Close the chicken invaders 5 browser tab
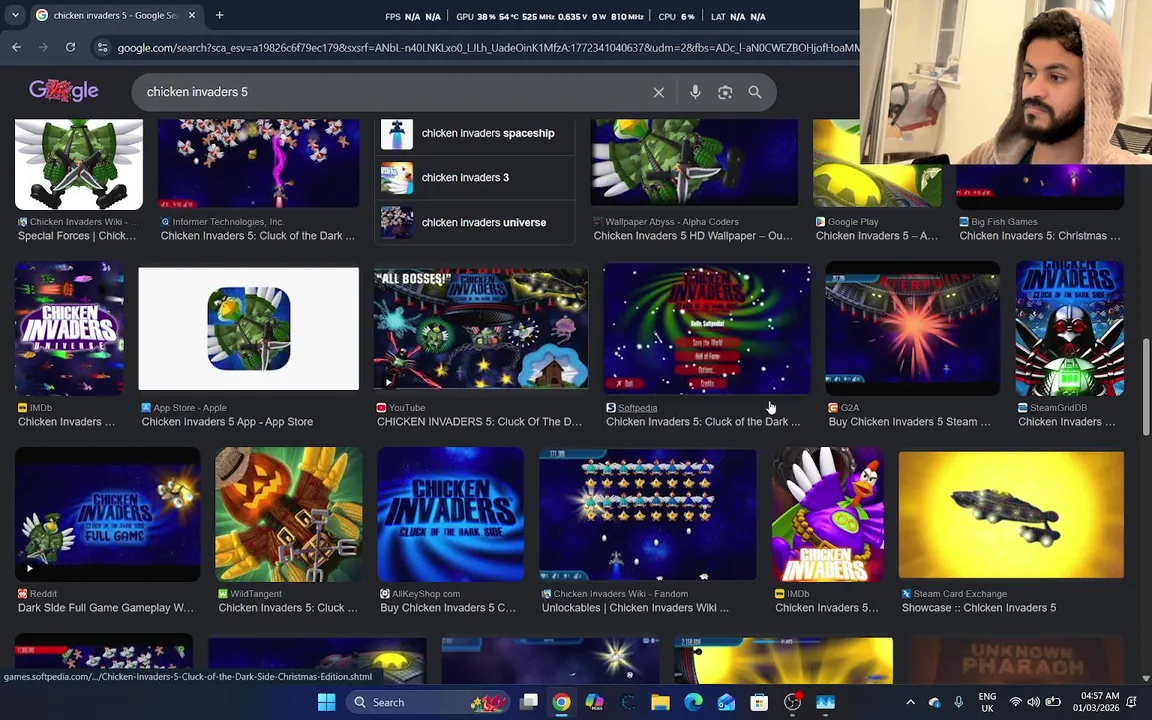 [192, 15]
